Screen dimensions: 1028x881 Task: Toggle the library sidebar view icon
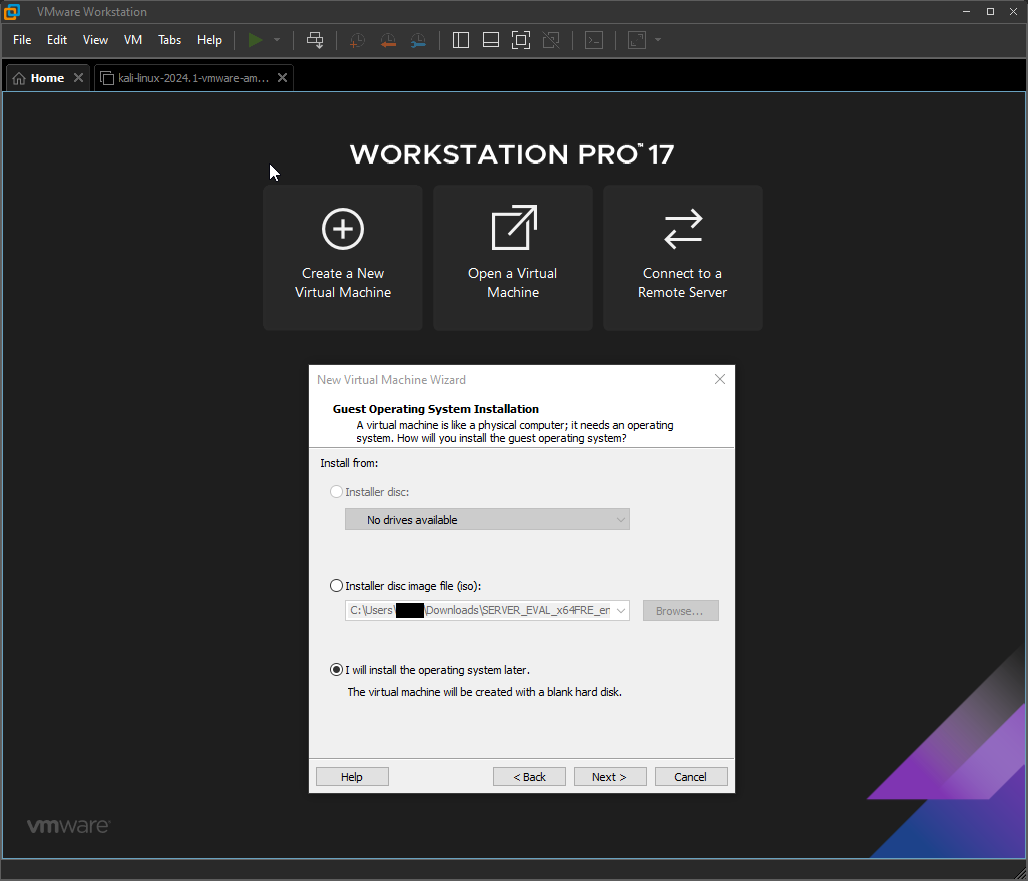point(461,40)
